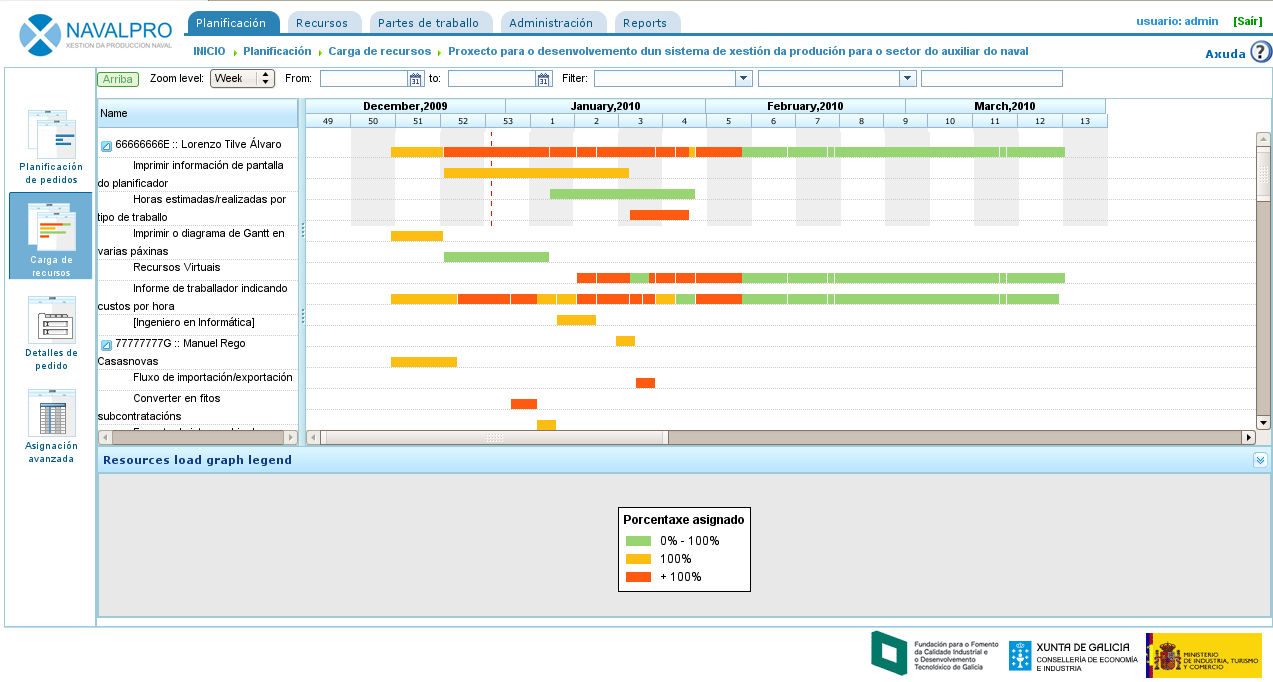Collapse the Lorenzo Tilve Álvaro resource row
Screen dimensions: 1273x682
(106, 146)
